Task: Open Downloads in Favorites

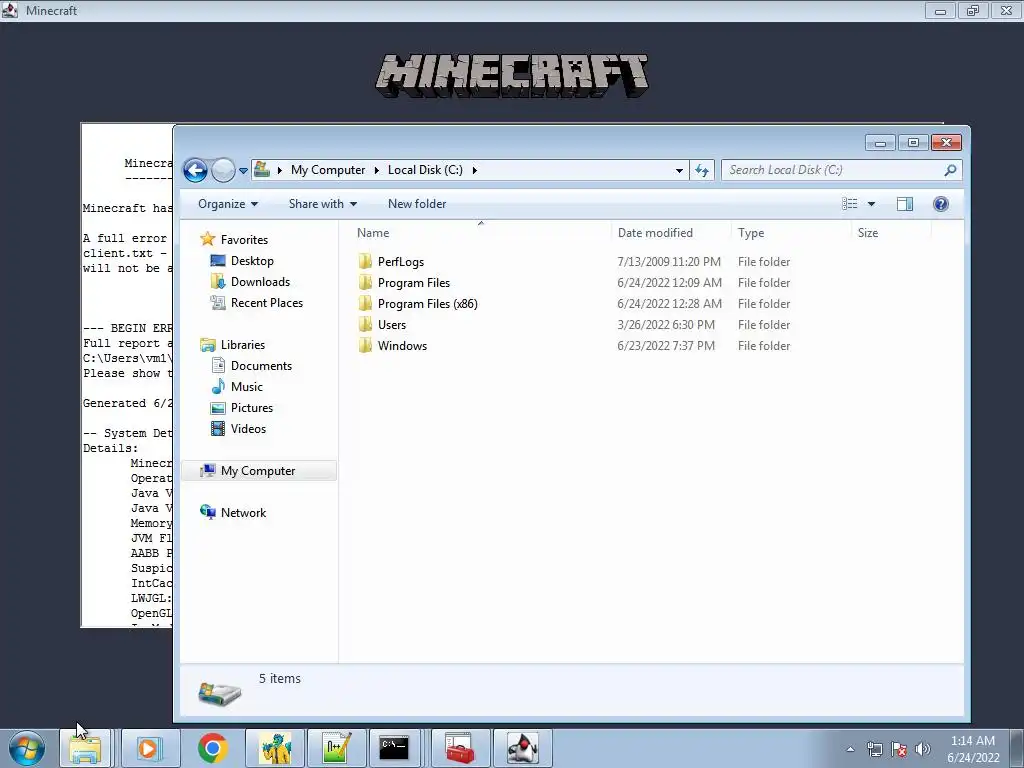Action: point(260,281)
